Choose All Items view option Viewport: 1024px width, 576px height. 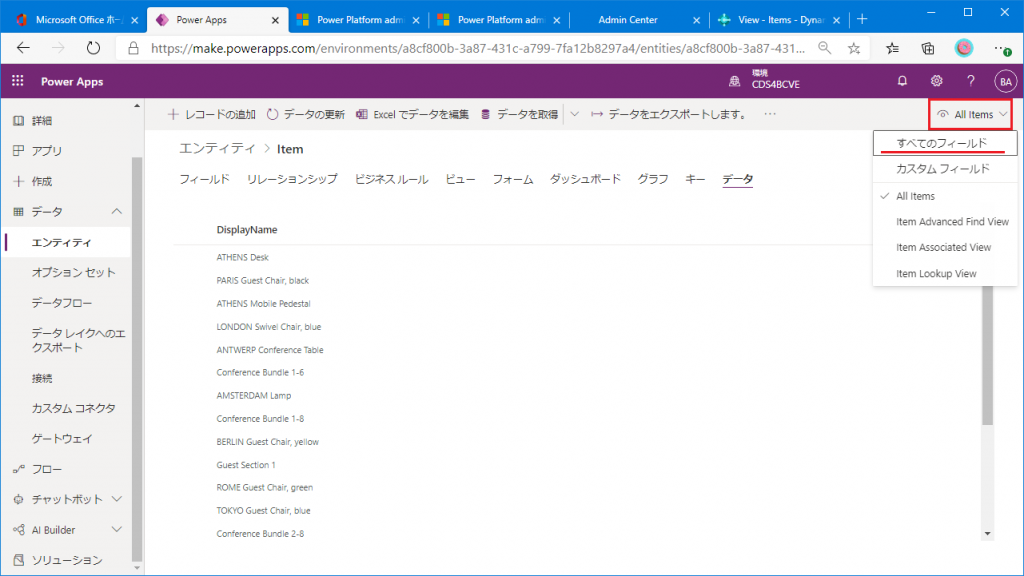[x=945, y=196]
